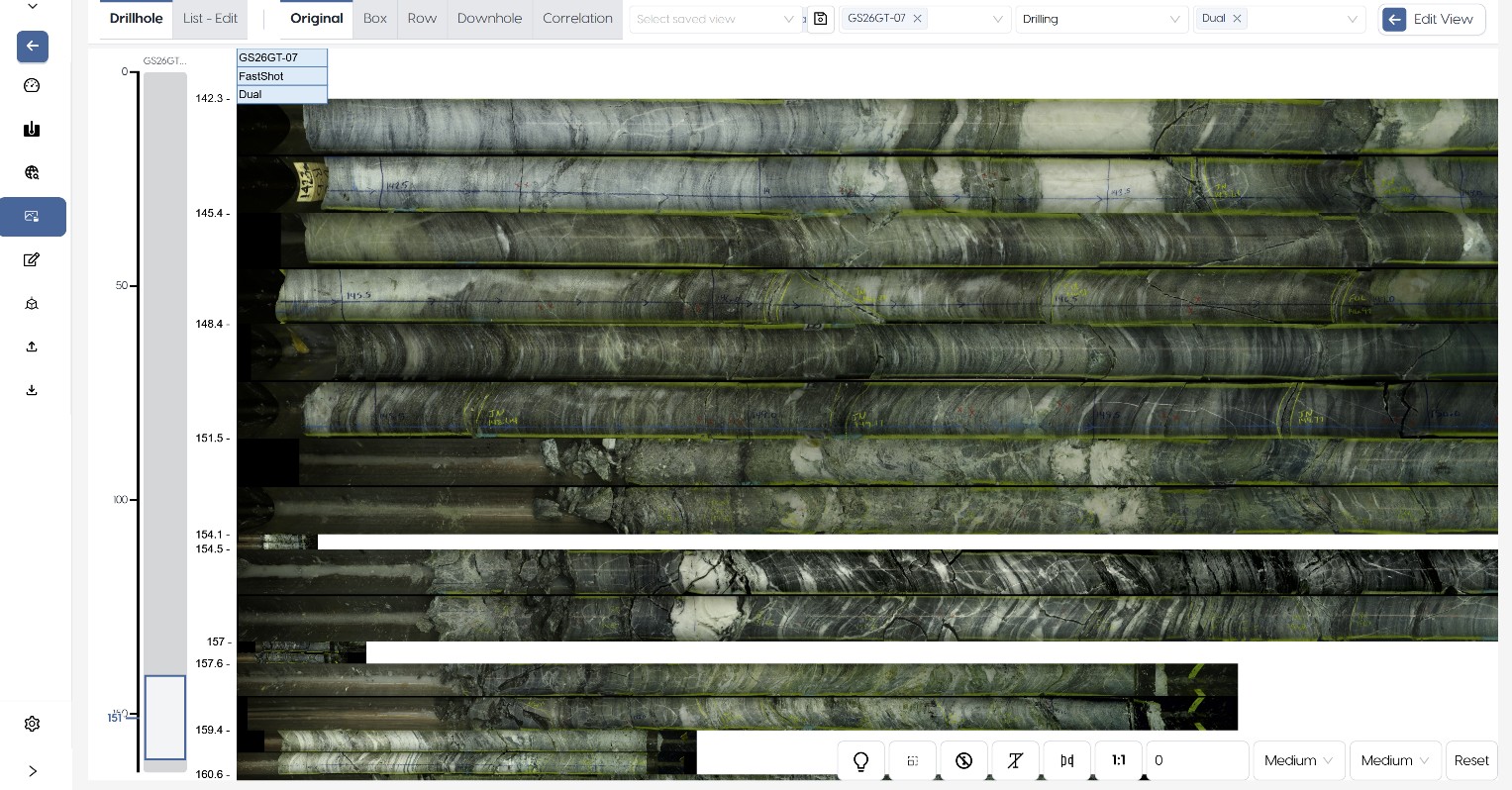Screen dimensions: 1512x790
Task: Click the Reset button
Action: [1471, 760]
